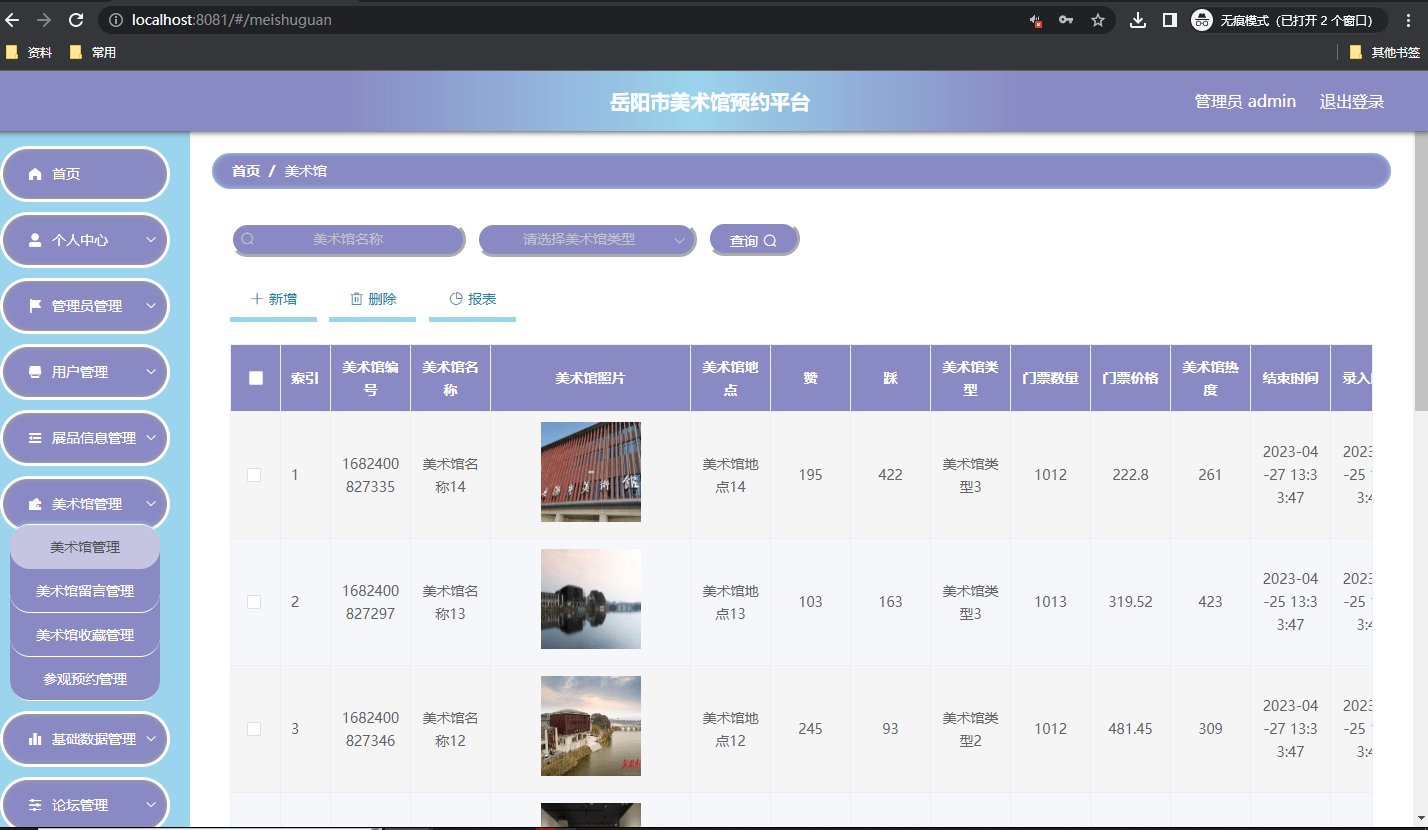Click the 首页 breadcrumb link
The height and width of the screenshot is (830, 1428).
(x=246, y=171)
